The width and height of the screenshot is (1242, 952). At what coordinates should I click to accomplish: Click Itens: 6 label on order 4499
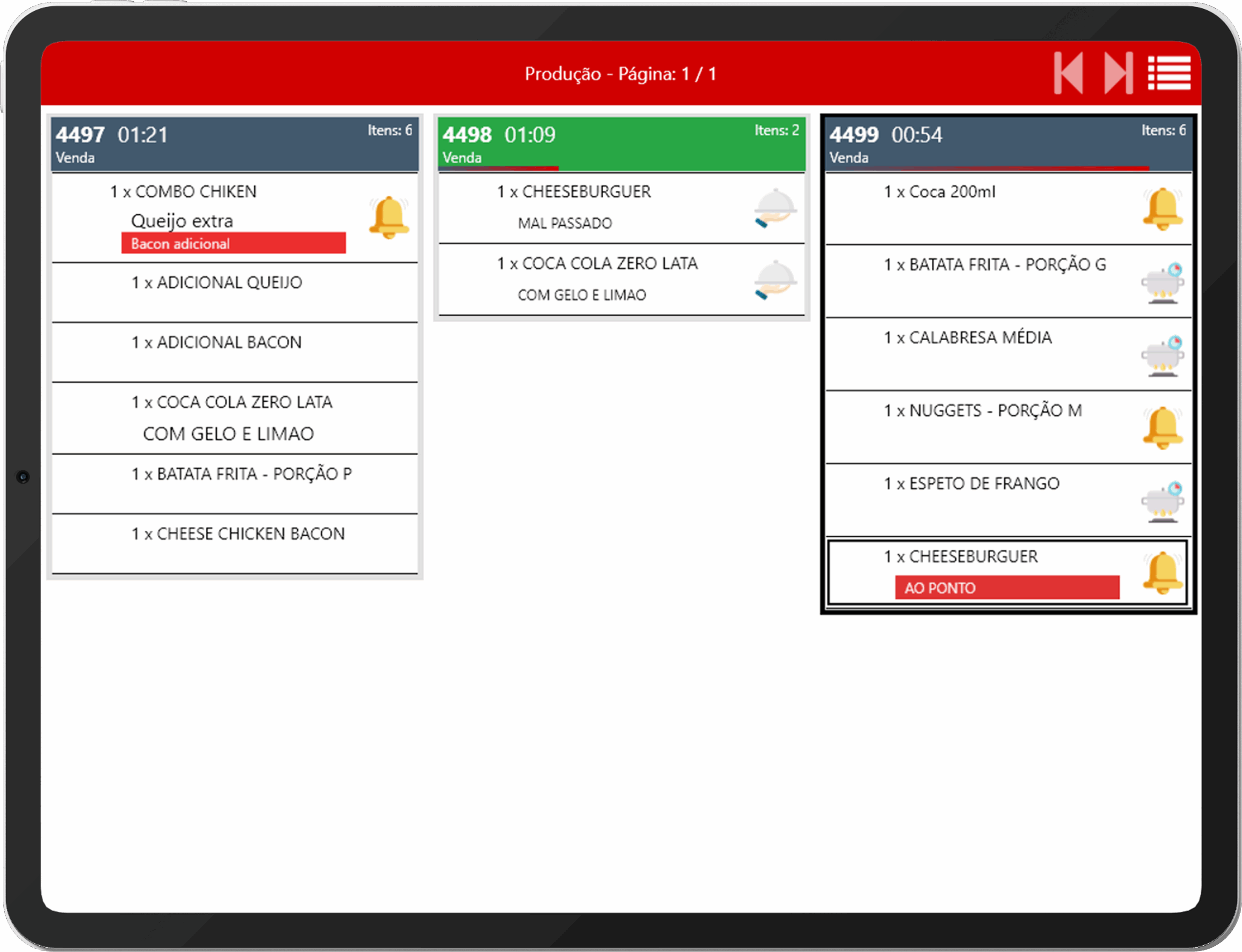[1164, 131]
